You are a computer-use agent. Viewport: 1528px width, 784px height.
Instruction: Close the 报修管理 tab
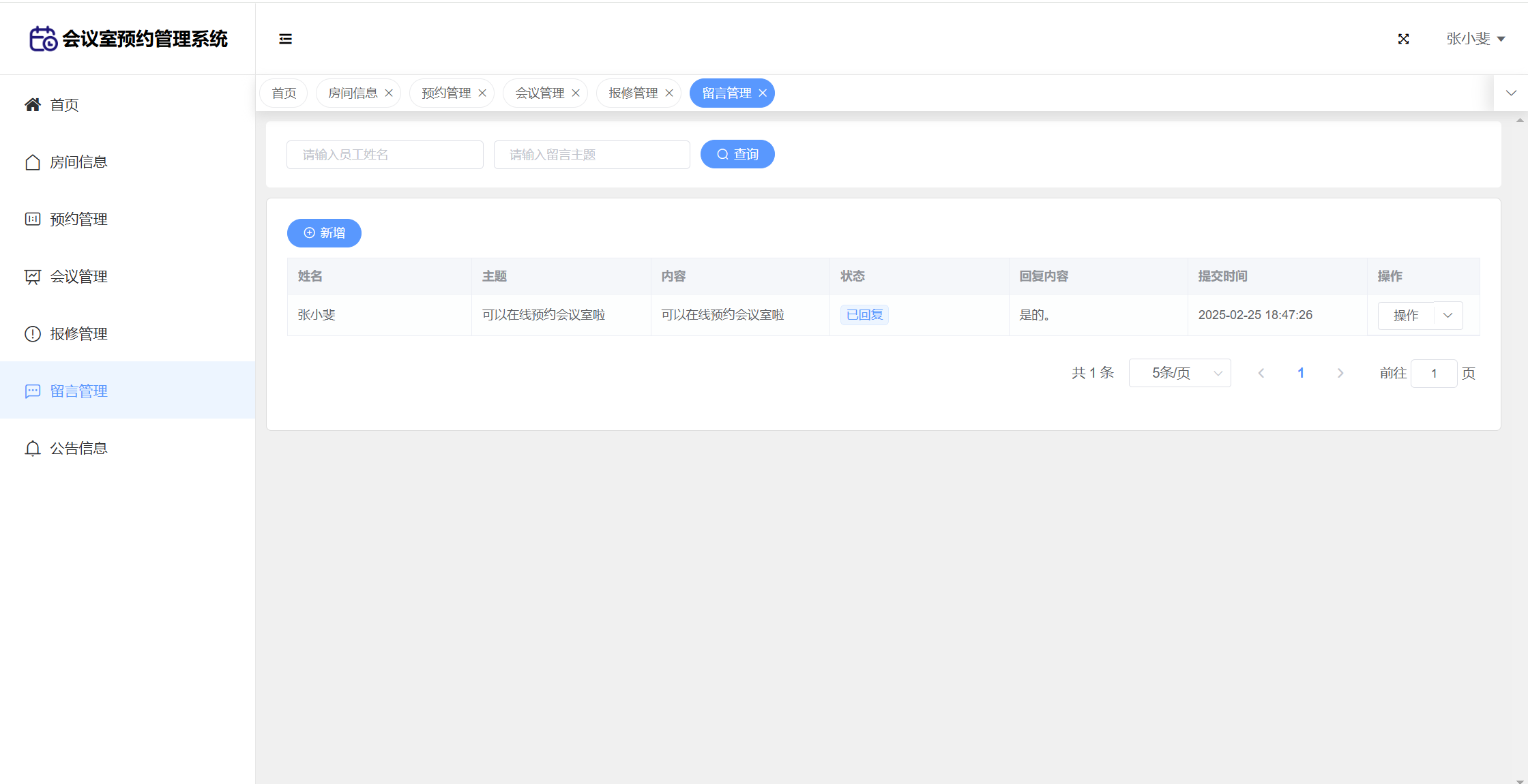tap(669, 93)
